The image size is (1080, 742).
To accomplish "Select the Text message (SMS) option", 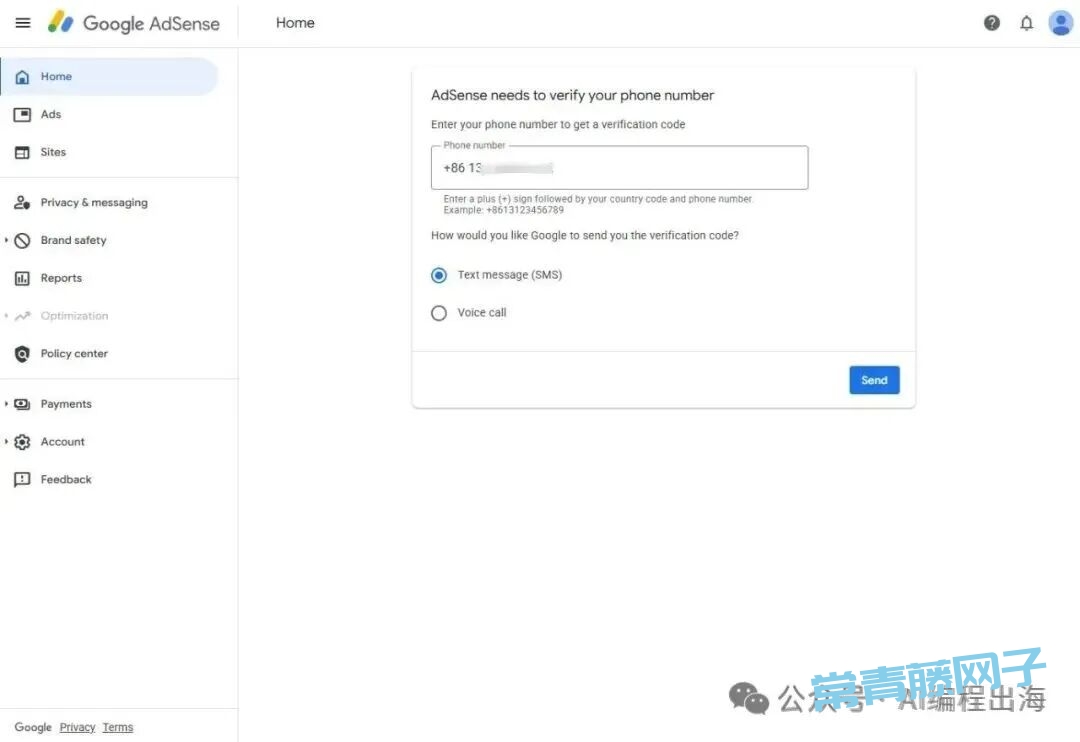I will click(x=439, y=275).
